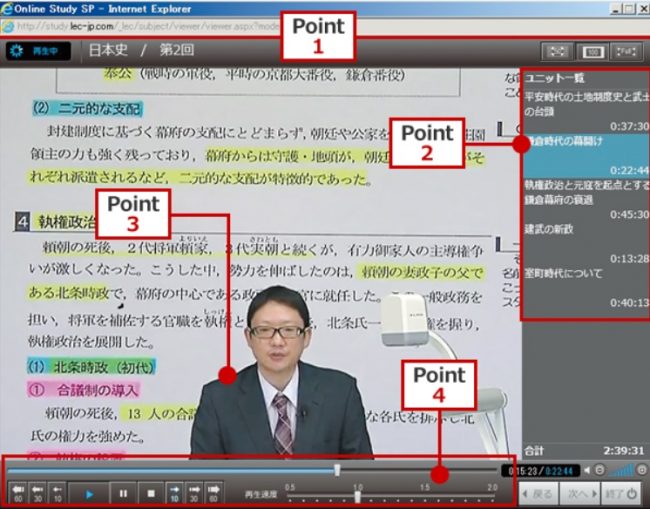Viewport: 650px width, 509px height.
Task: Click the 再生速度 speed slider handle
Action: coord(357,497)
